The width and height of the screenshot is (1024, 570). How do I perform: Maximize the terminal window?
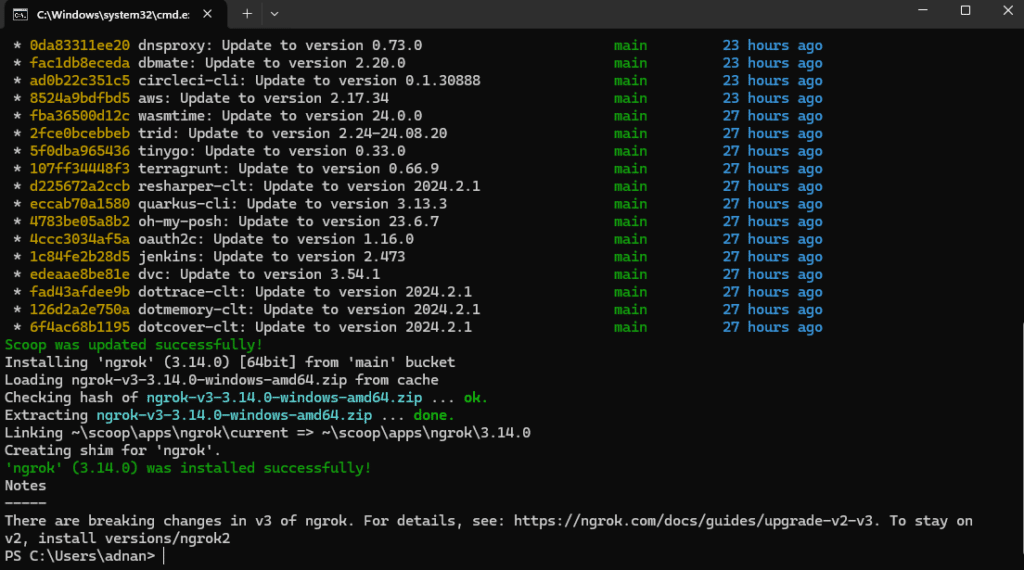965,10
